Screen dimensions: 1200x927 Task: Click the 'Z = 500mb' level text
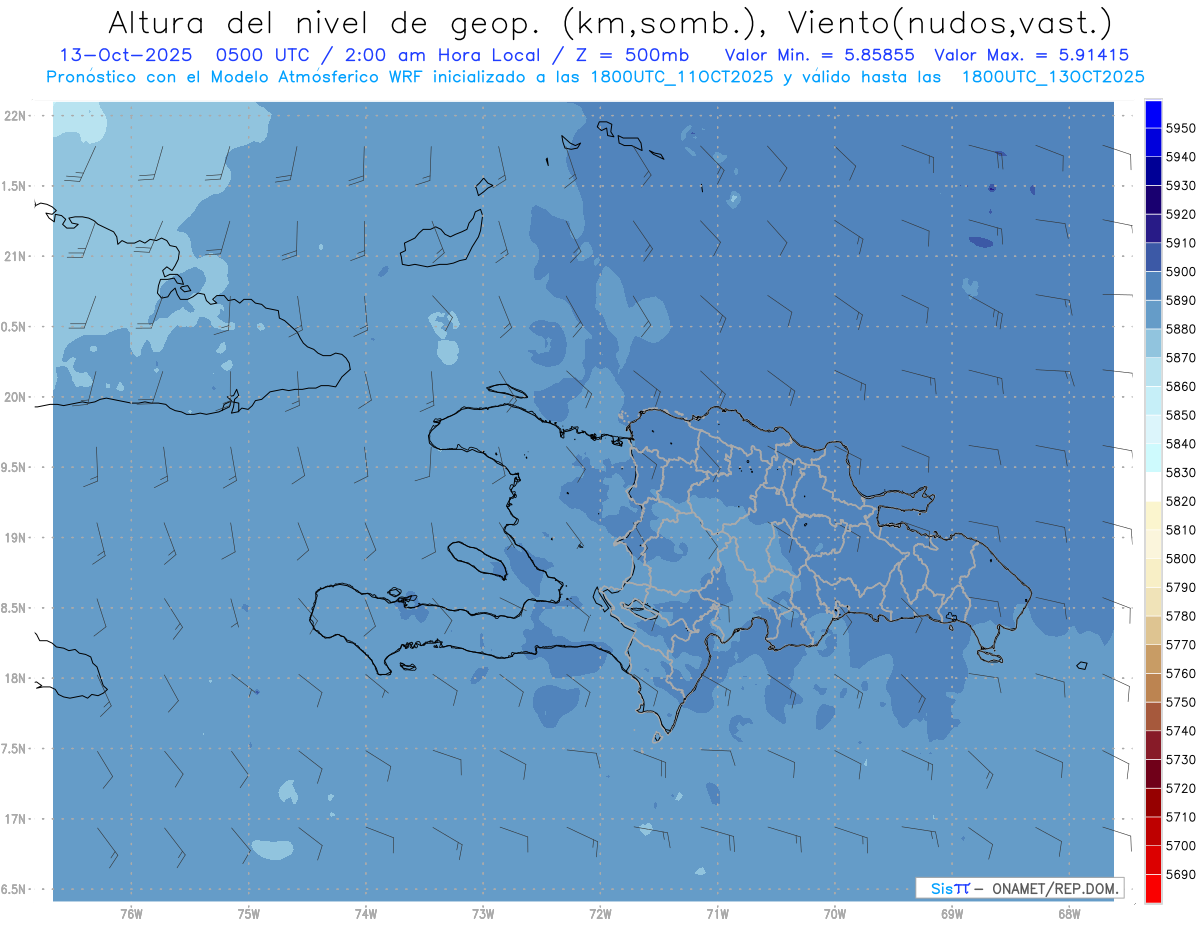(631, 55)
